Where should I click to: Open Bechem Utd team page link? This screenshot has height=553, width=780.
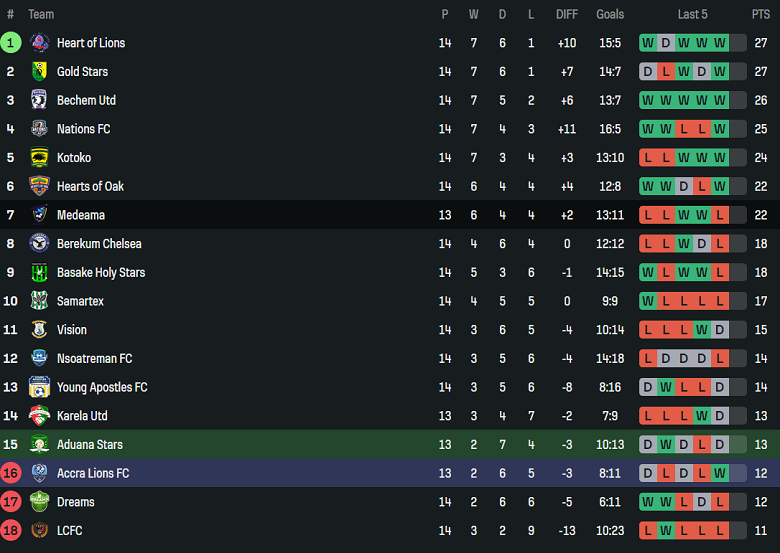coord(86,100)
